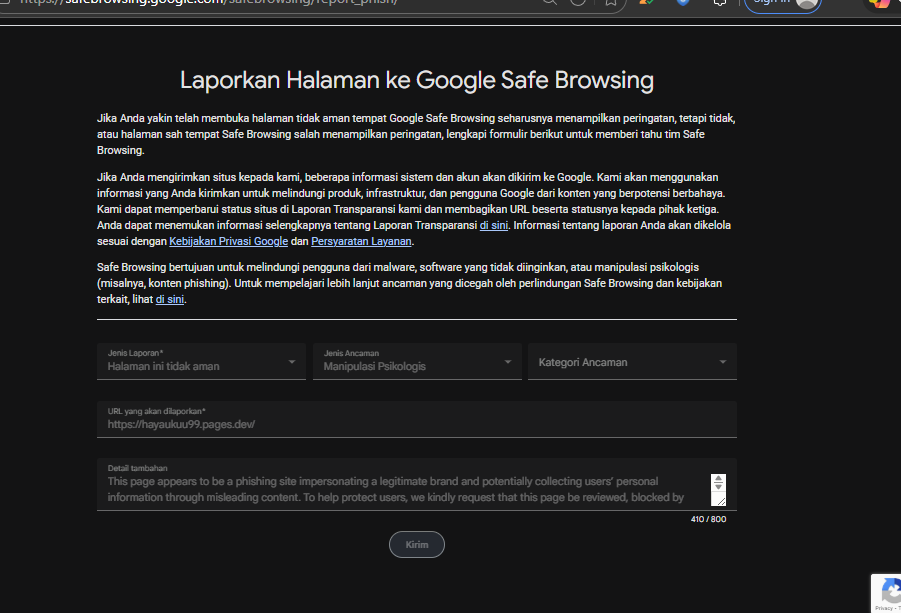Click the blue shield extension icon
The width and height of the screenshot is (901, 613).
pyautogui.click(x=683, y=2)
